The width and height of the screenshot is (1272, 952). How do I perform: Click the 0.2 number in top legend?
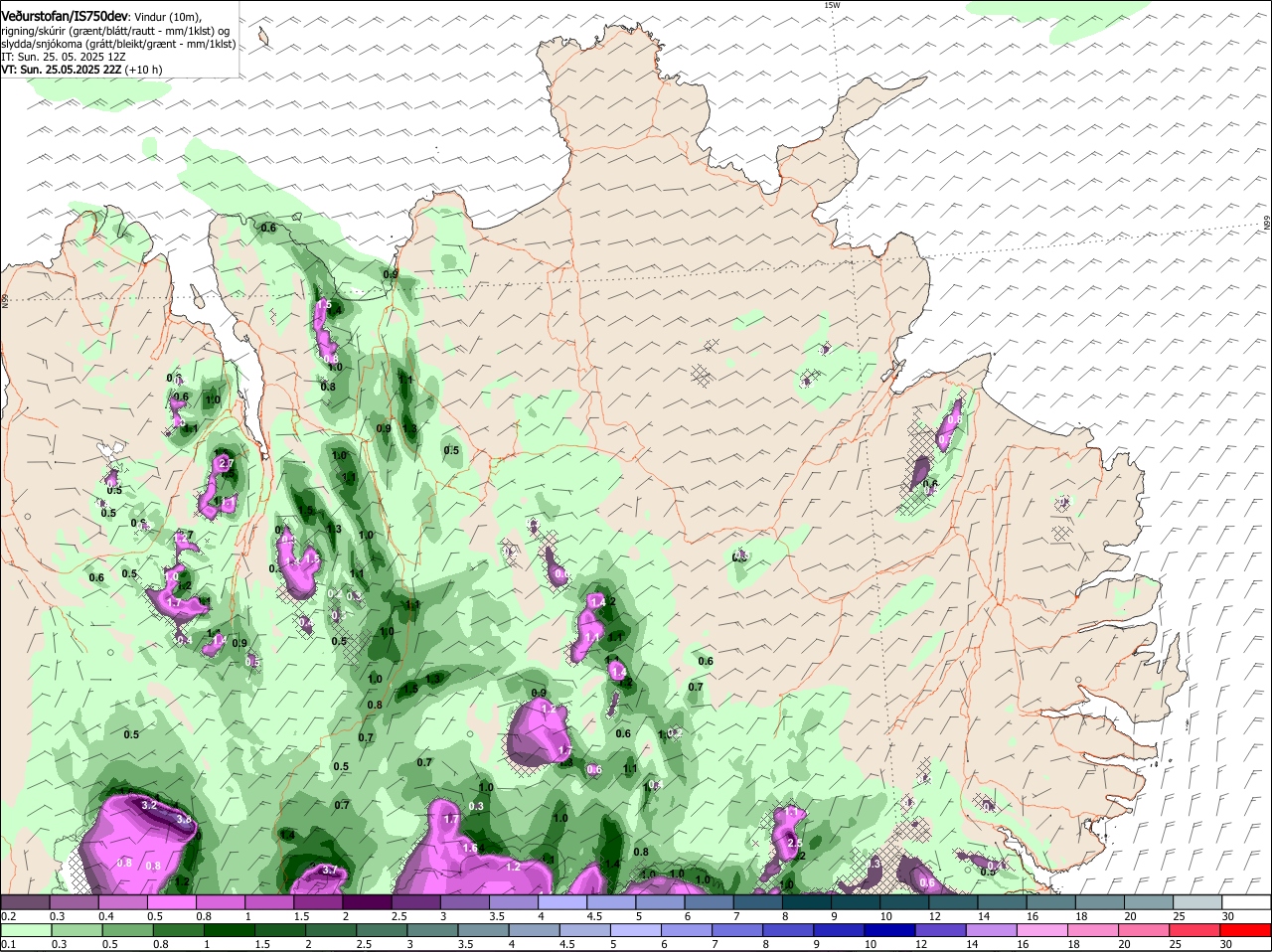8,915
